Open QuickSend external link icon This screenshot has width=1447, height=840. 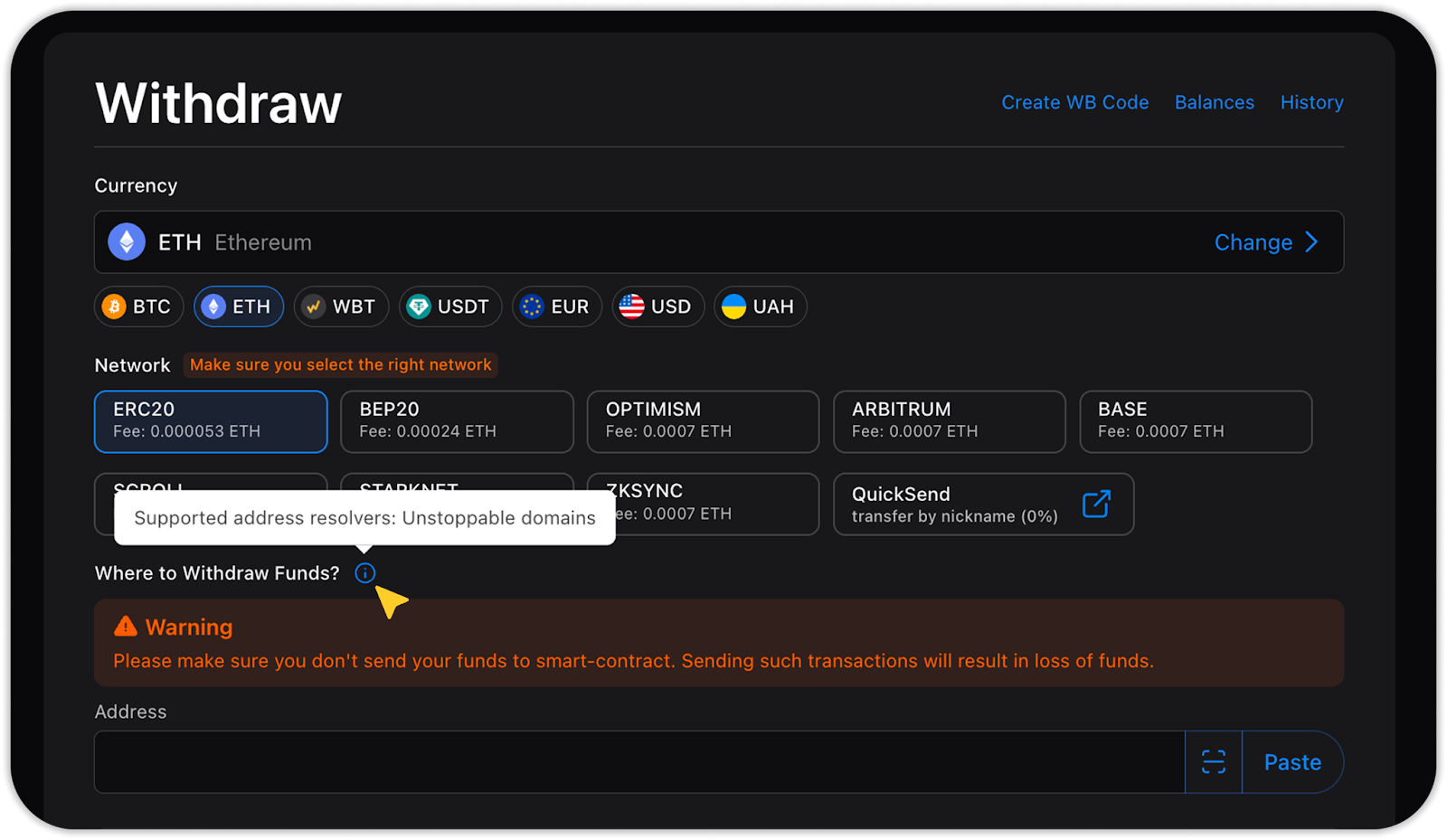coord(1096,505)
